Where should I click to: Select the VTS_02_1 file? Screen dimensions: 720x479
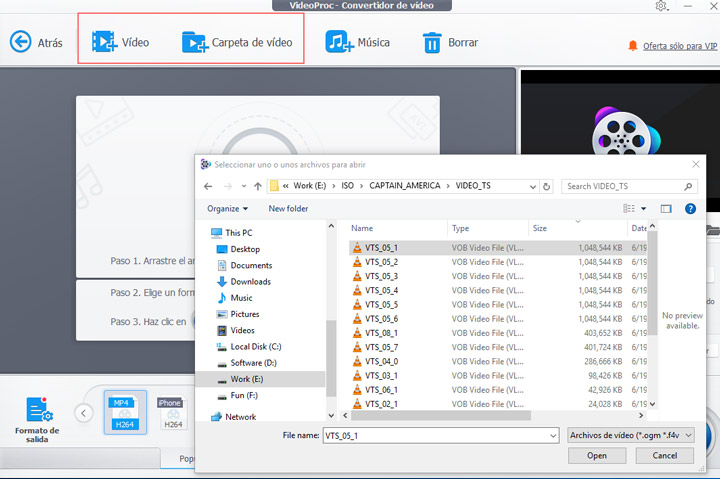(498, 404)
